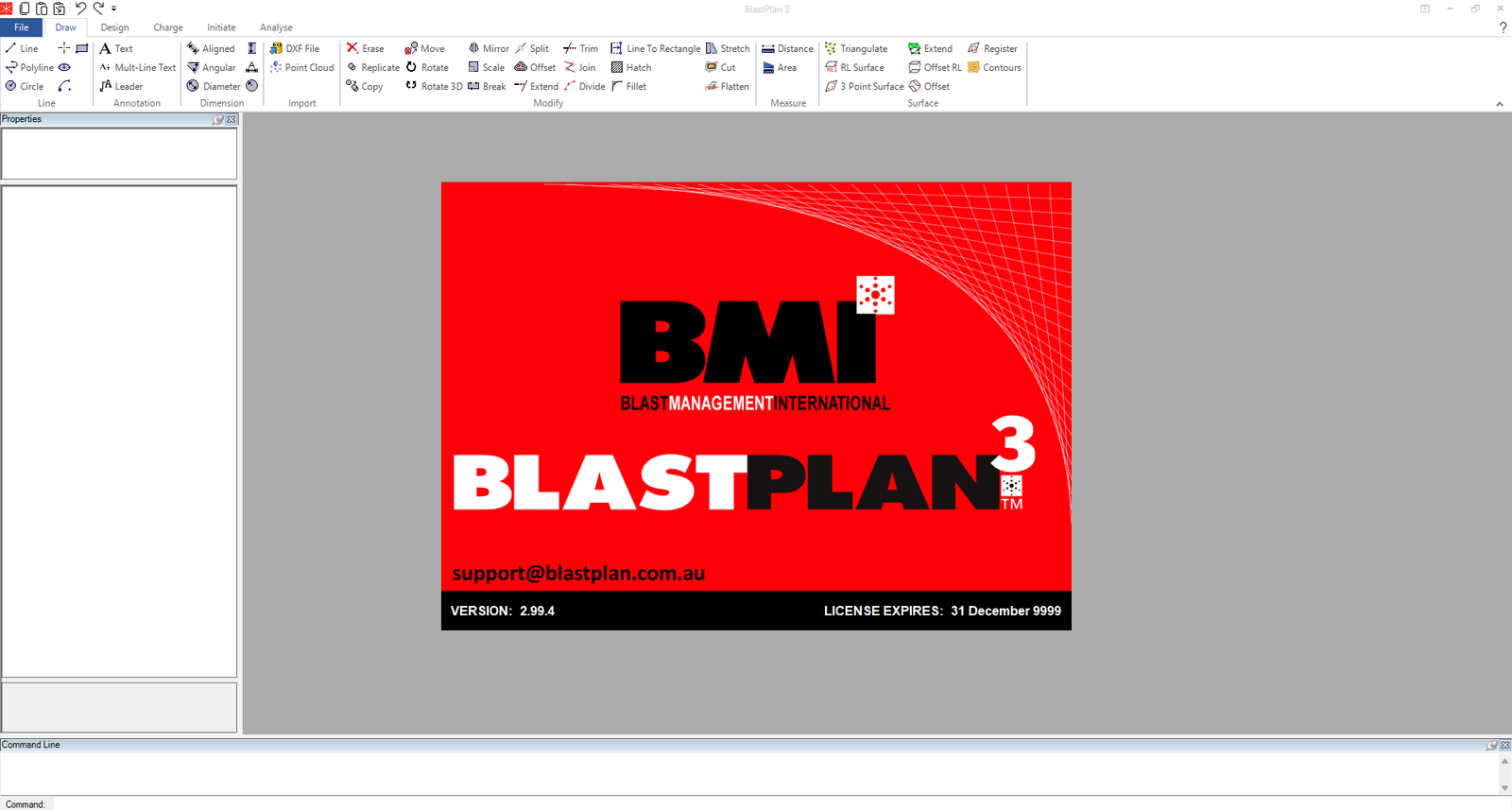Activate the Erase tool
The width and height of the screenshot is (1512, 810).
click(366, 48)
